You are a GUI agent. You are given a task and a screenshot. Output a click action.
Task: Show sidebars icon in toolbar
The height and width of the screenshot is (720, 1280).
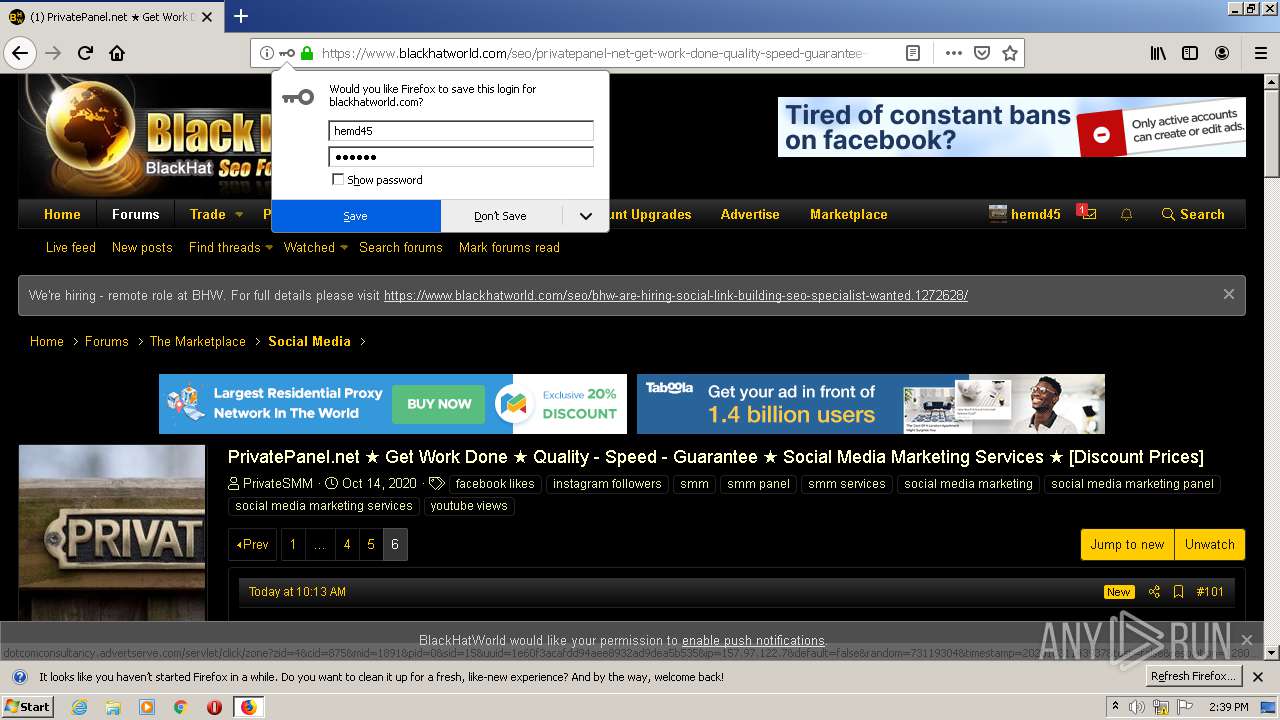1190,53
